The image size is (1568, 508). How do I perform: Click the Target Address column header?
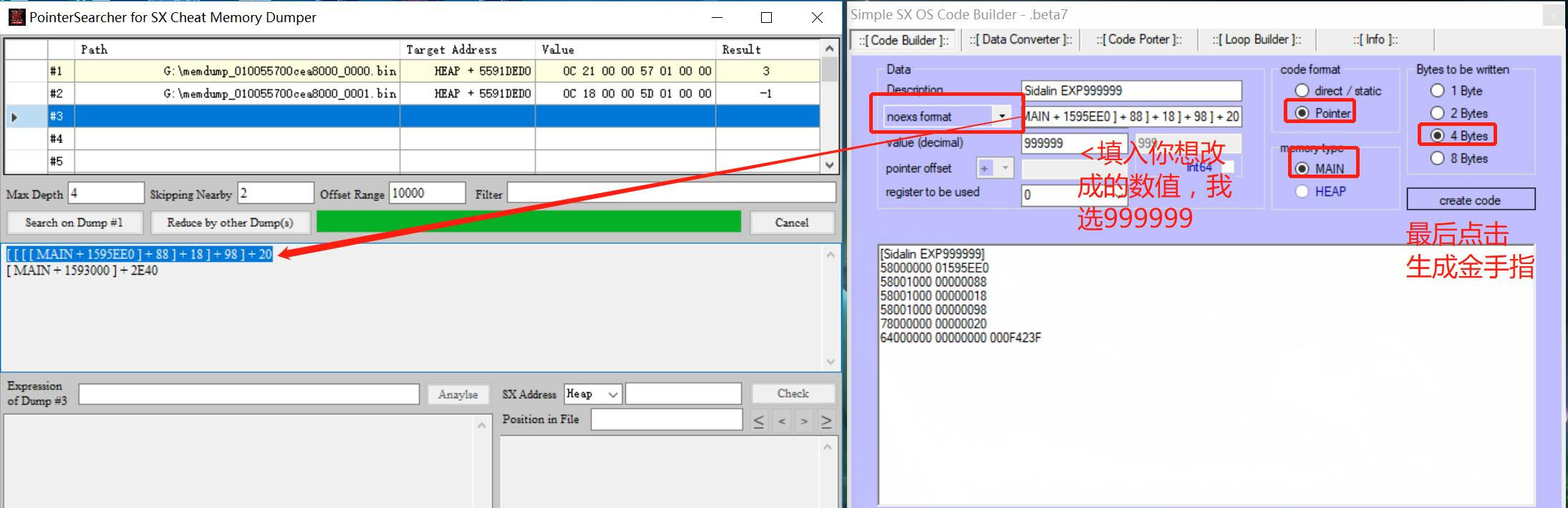pos(468,49)
